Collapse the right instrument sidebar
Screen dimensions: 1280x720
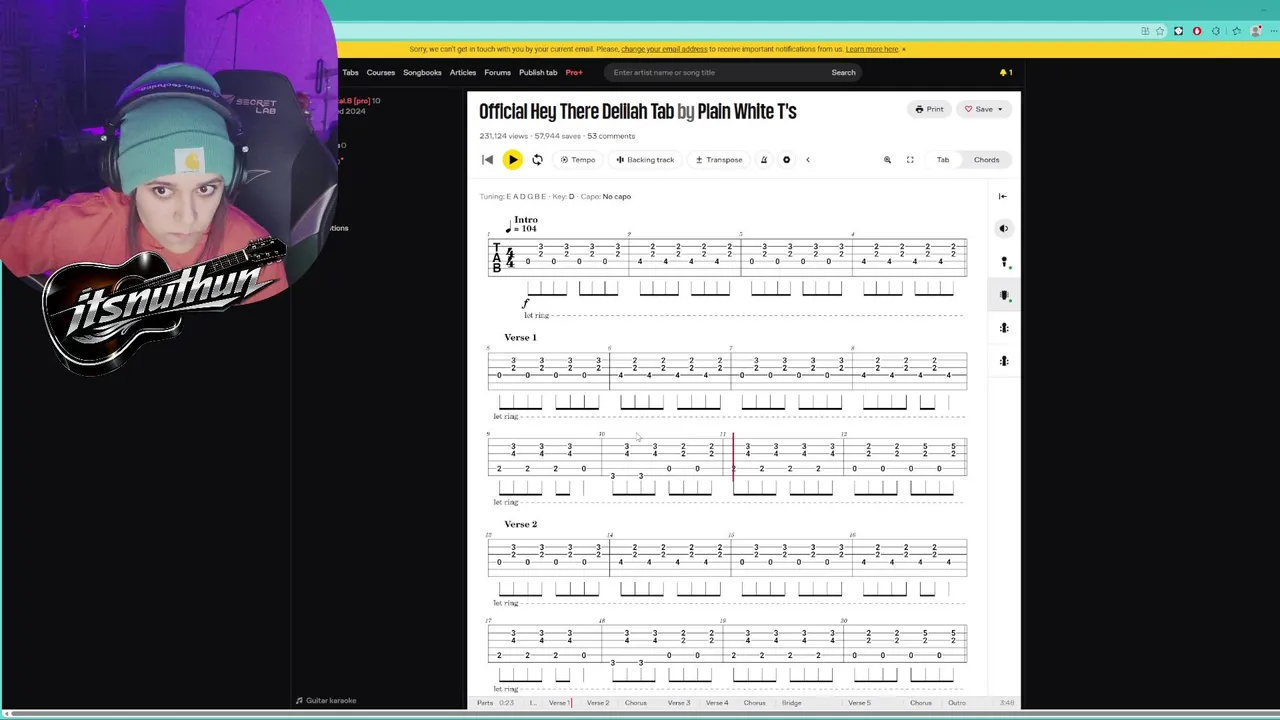(x=1003, y=196)
